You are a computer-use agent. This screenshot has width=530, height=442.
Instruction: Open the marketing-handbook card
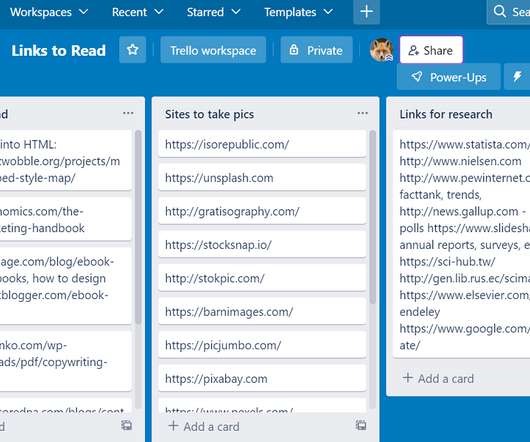pyautogui.click(x=66, y=219)
